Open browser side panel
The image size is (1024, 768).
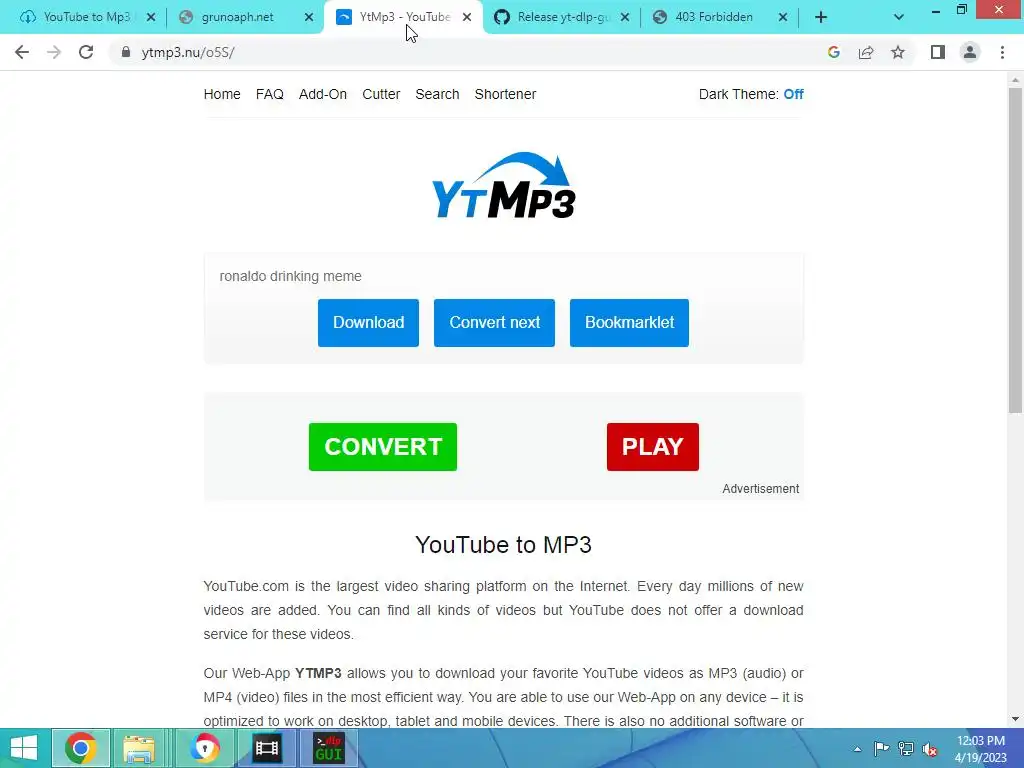tap(938, 52)
